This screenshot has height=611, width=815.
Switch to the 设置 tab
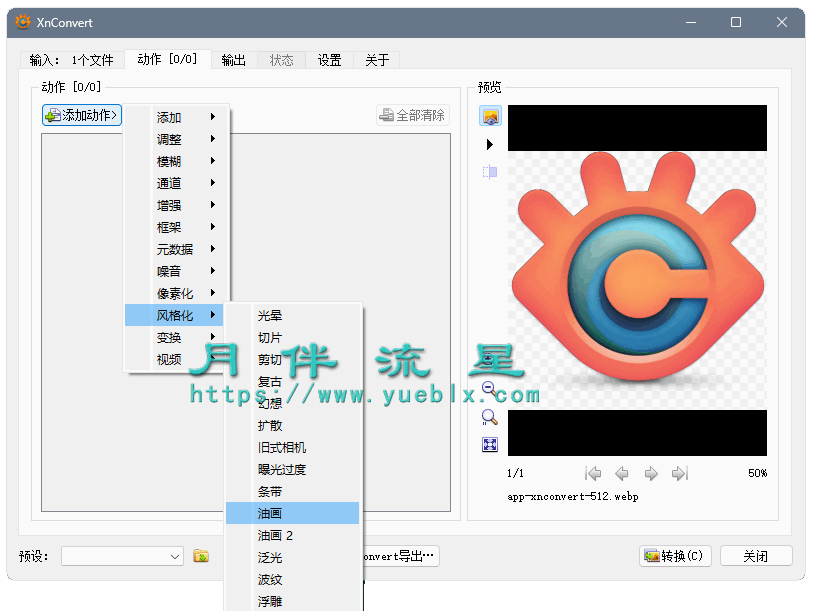click(x=330, y=60)
